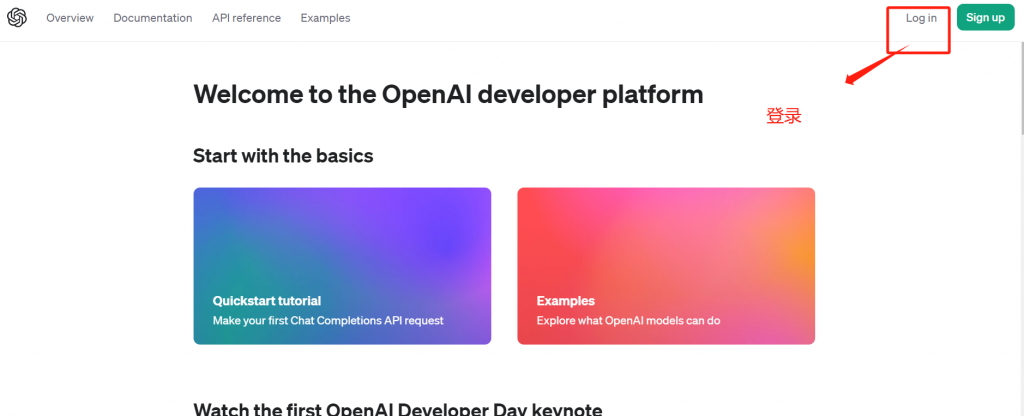Click the OpenAI logo icon
The width and height of the screenshot is (1024, 416).
17,18
